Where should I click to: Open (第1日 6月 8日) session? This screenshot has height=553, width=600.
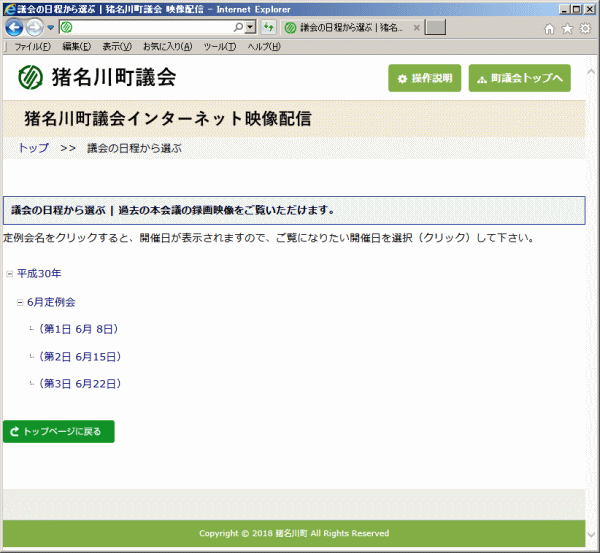click(78, 329)
